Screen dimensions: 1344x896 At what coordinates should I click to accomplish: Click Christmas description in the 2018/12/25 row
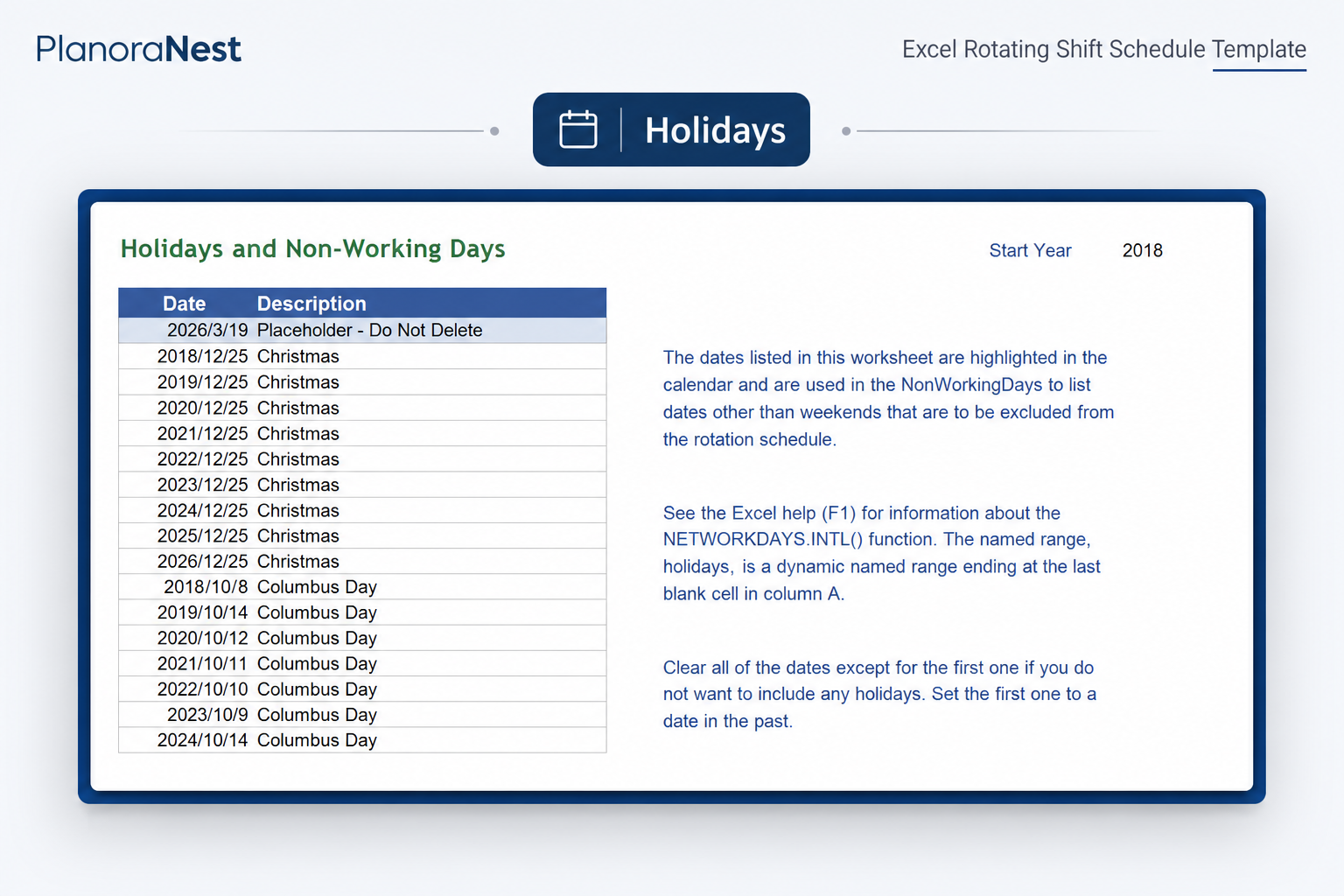coord(297,356)
